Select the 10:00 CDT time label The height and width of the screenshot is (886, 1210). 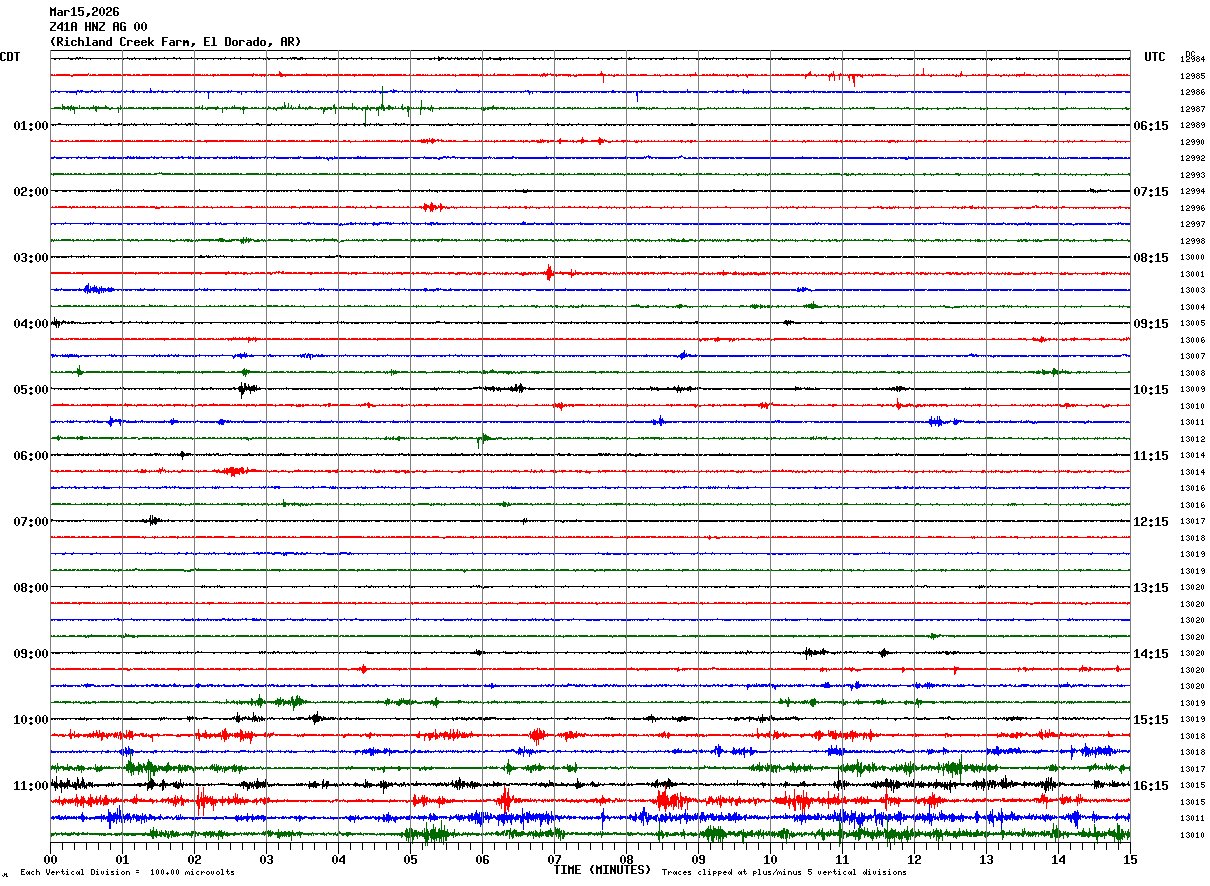[x=31, y=720]
